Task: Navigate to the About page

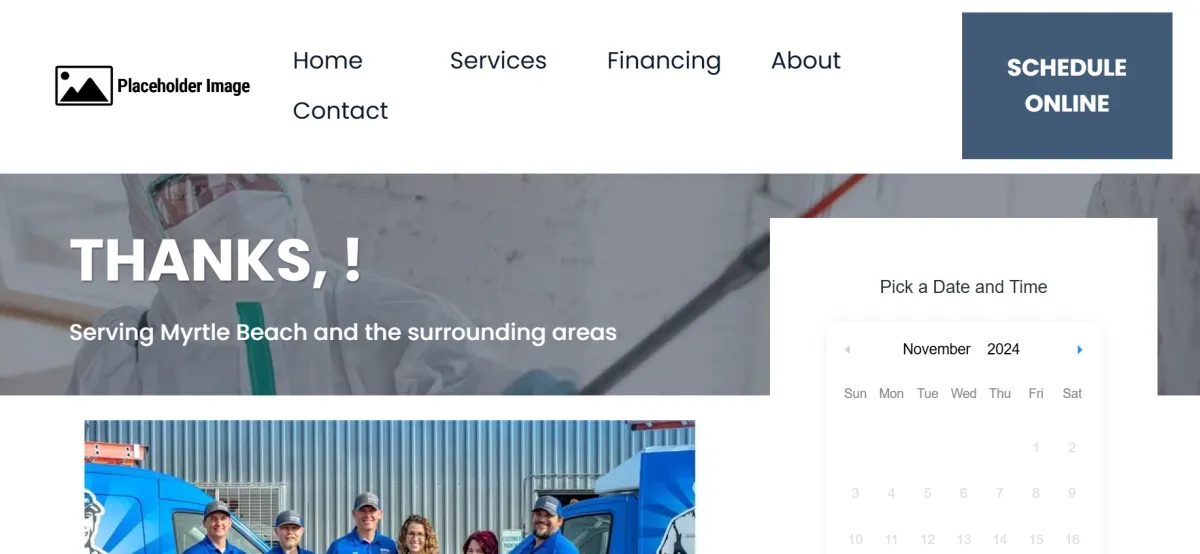Action: click(x=806, y=61)
